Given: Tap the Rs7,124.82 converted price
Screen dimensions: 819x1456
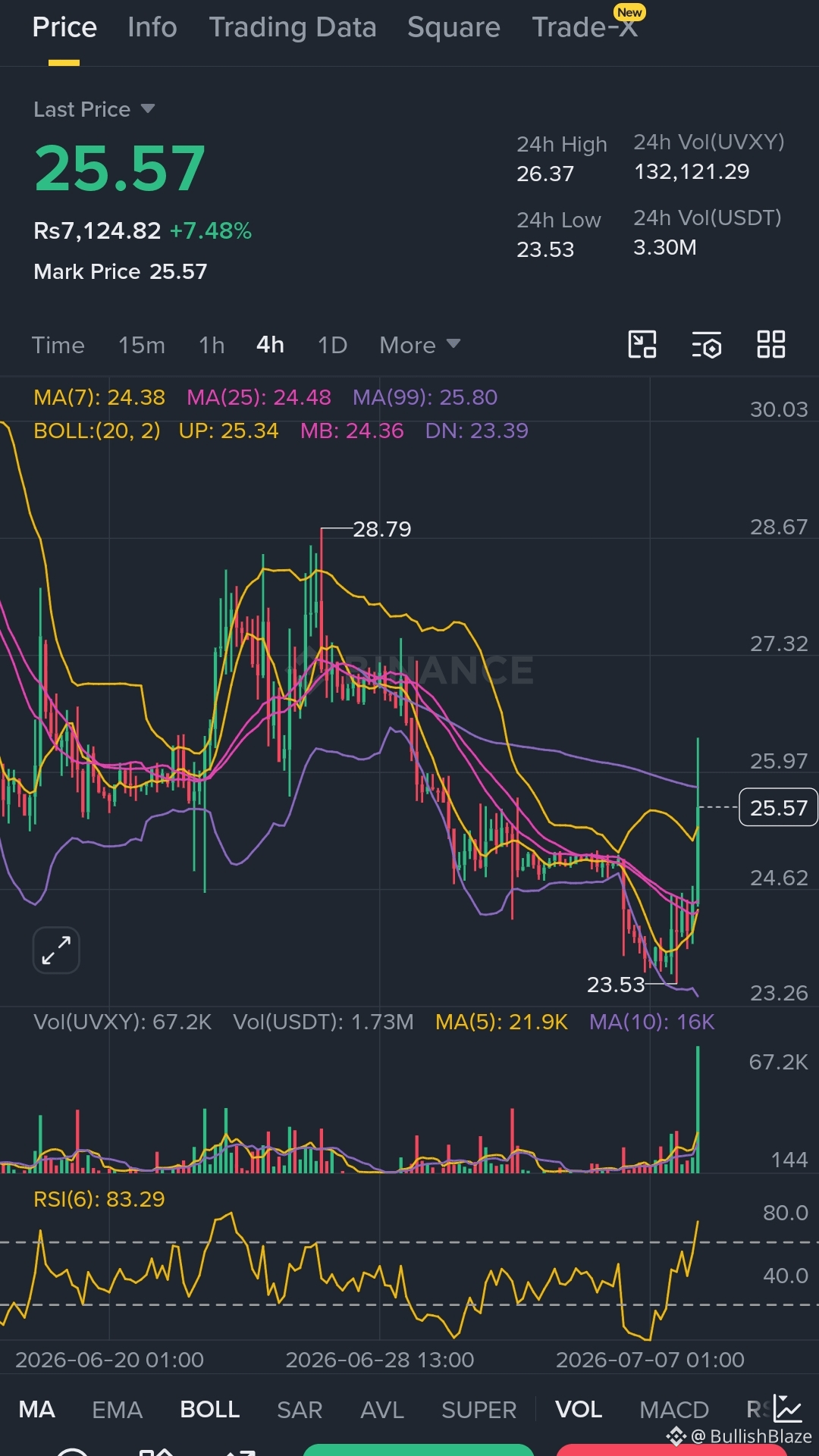Looking at the screenshot, I should click(97, 230).
